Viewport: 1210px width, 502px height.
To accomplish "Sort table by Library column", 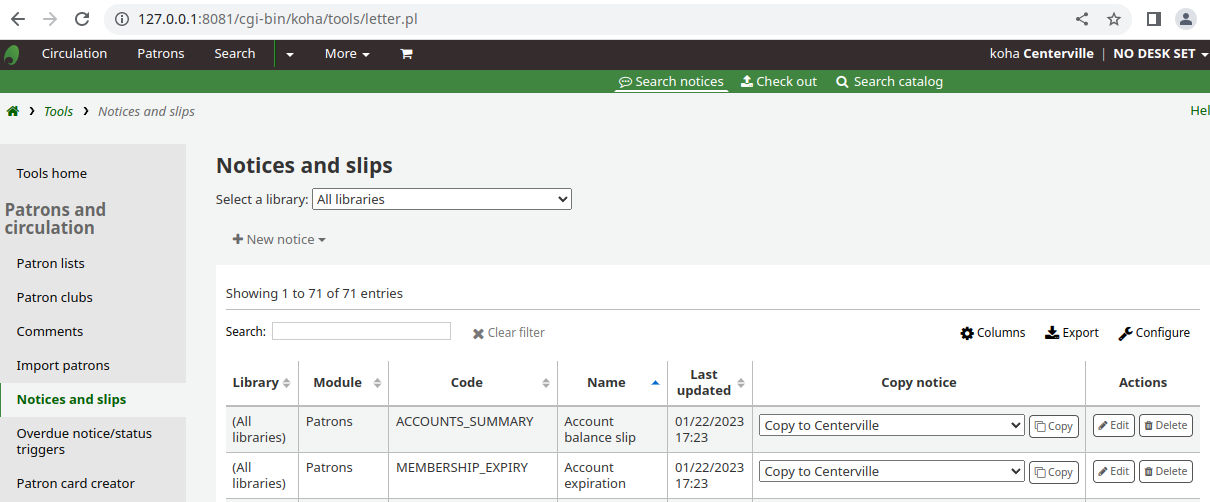I will tap(261, 383).
